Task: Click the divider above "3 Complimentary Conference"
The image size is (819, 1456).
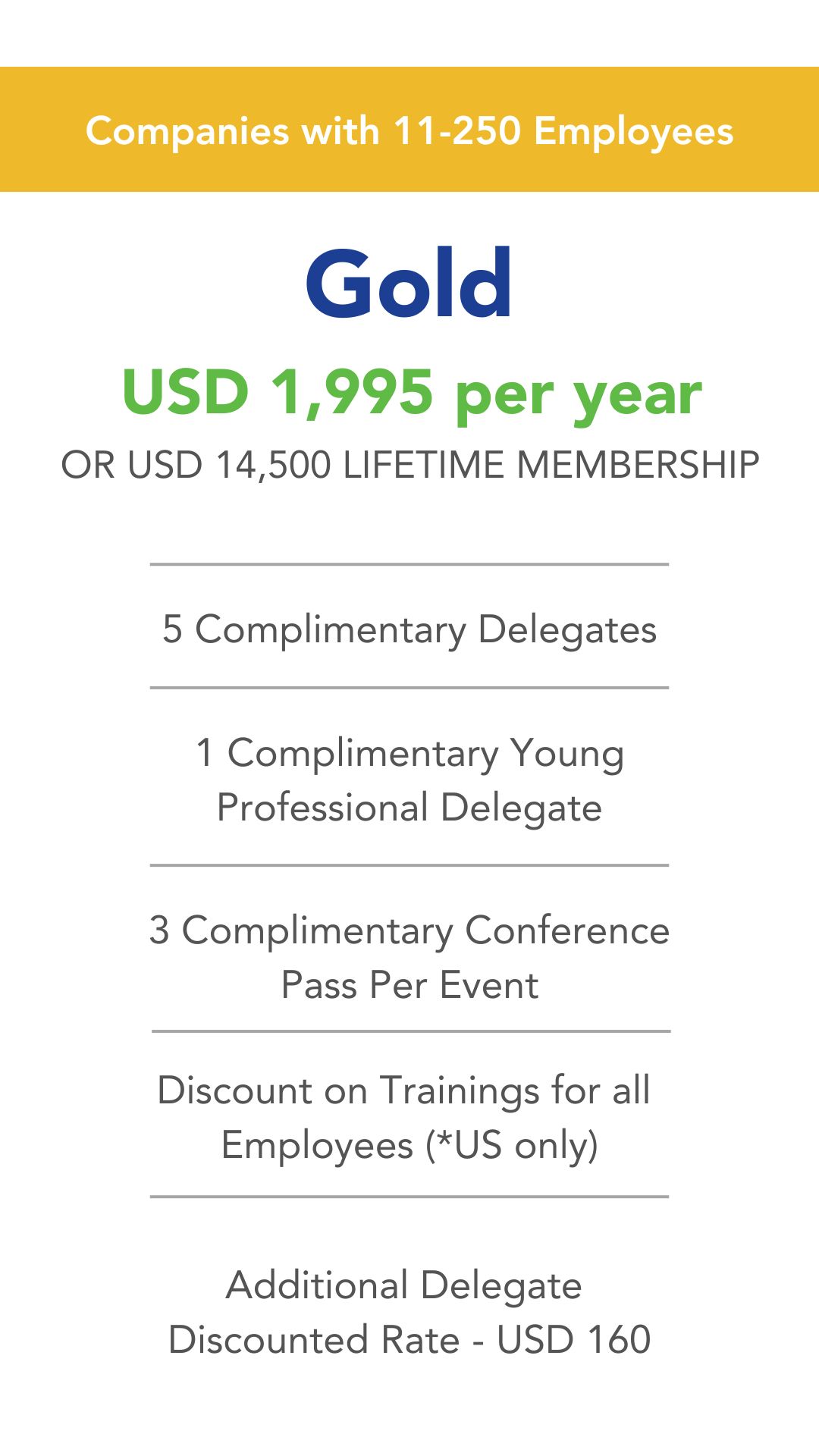Action: pyautogui.click(x=409, y=864)
